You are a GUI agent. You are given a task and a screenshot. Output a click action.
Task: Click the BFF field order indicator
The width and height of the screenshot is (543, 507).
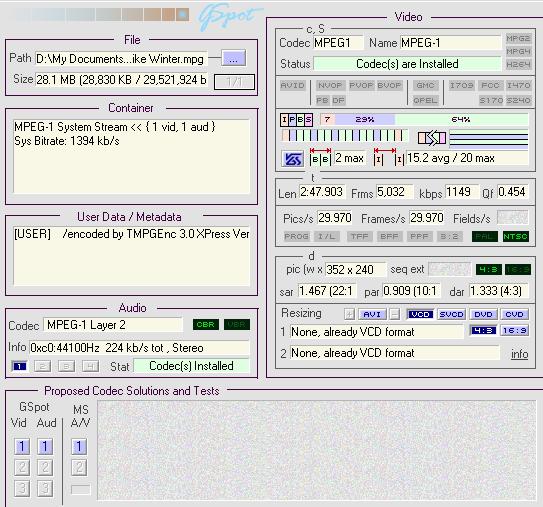tap(389, 237)
